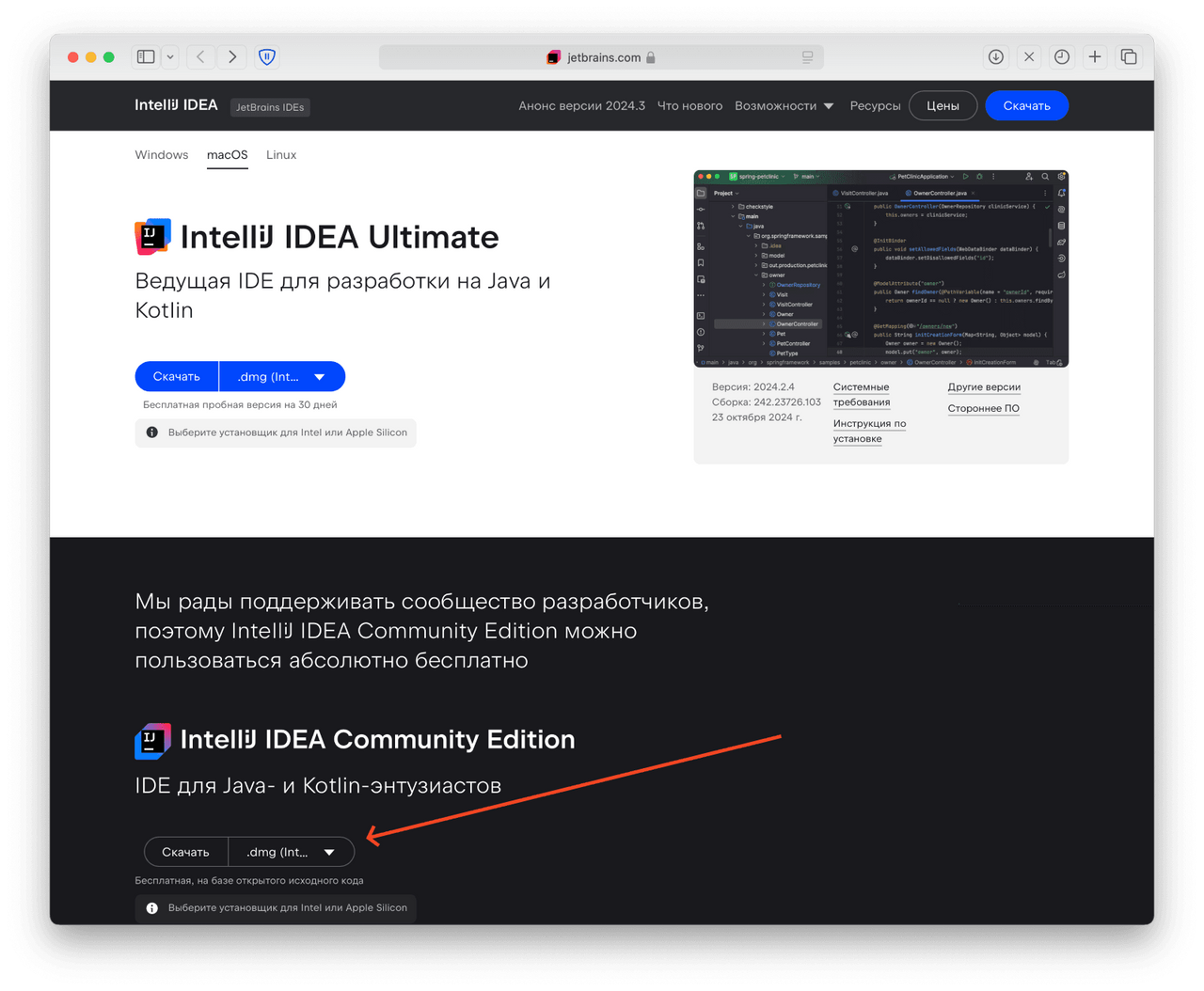Click the blue Скачать button for Ultimate

[176, 376]
